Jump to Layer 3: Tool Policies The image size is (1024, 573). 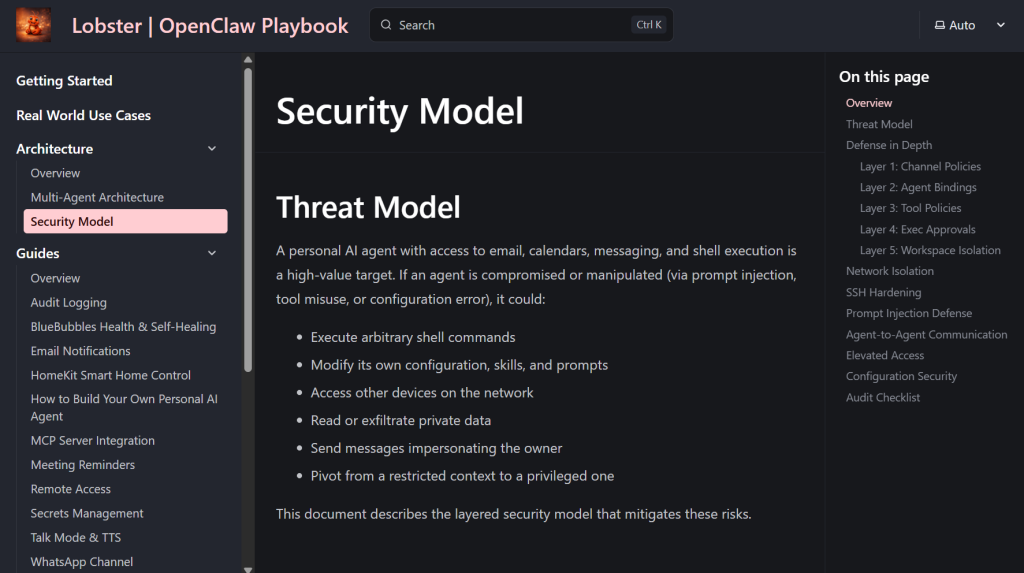pyautogui.click(x=910, y=208)
